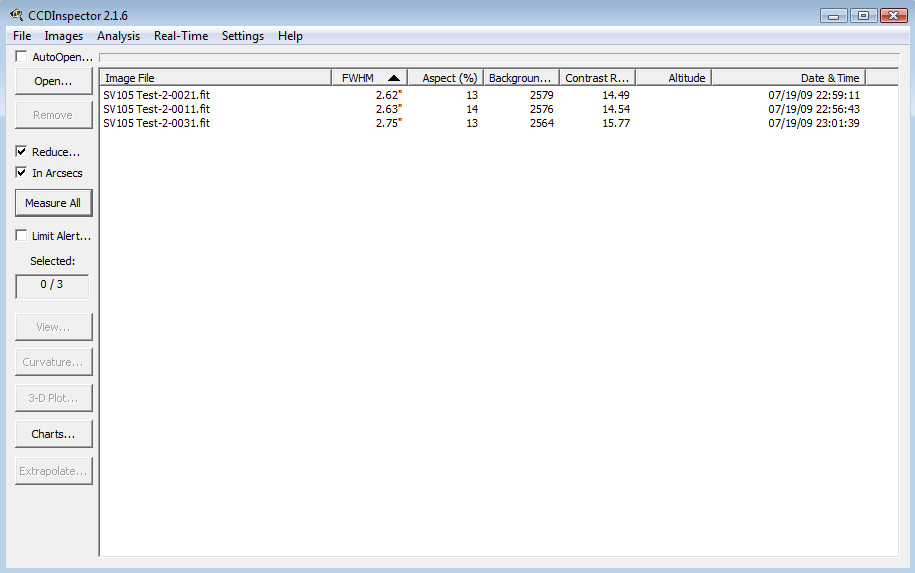Click the contrast value 15.77
Screen dimensions: 915x573
pyautogui.click(x=616, y=123)
